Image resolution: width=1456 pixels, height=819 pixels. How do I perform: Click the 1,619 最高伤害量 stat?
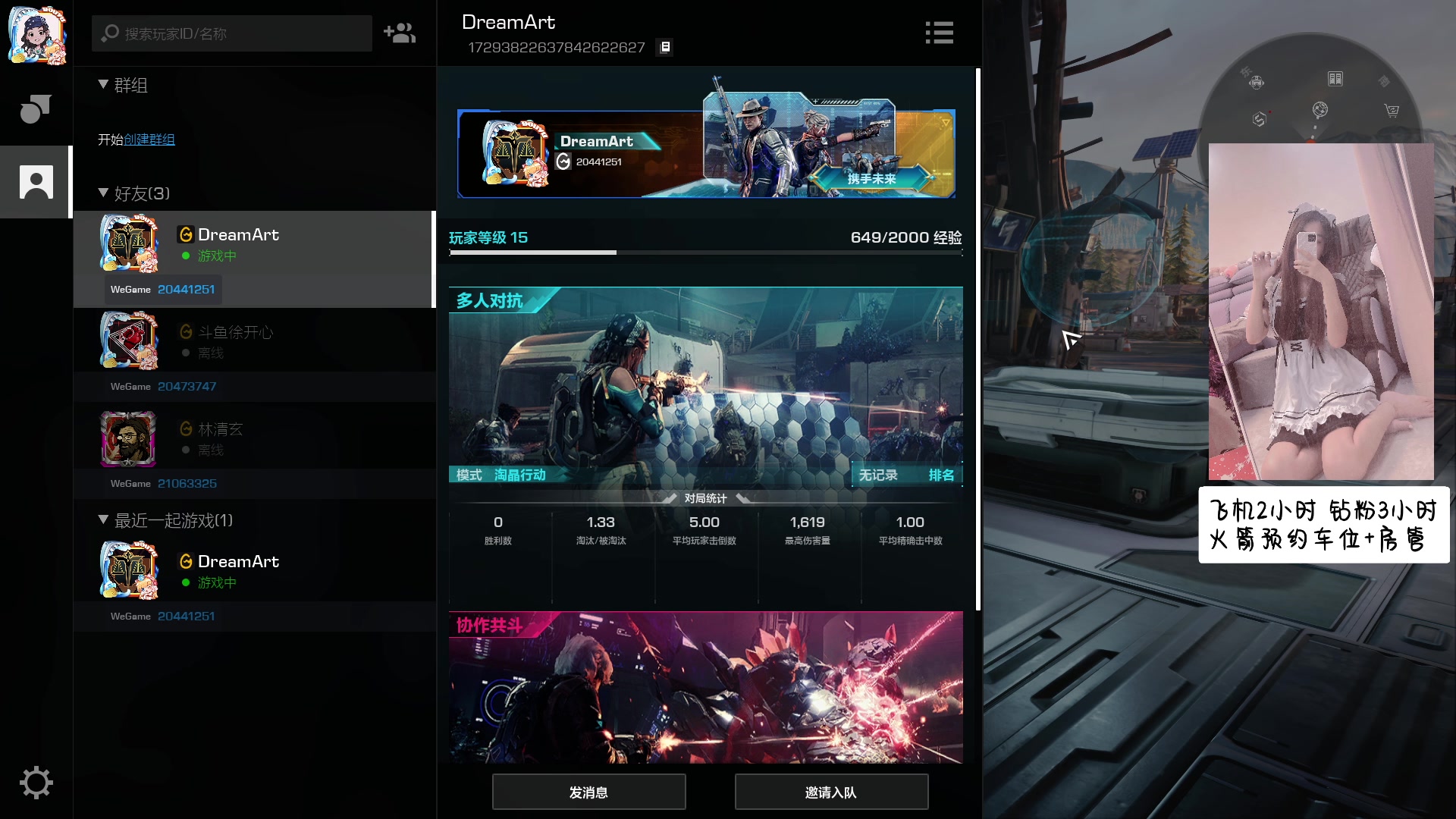[807, 529]
